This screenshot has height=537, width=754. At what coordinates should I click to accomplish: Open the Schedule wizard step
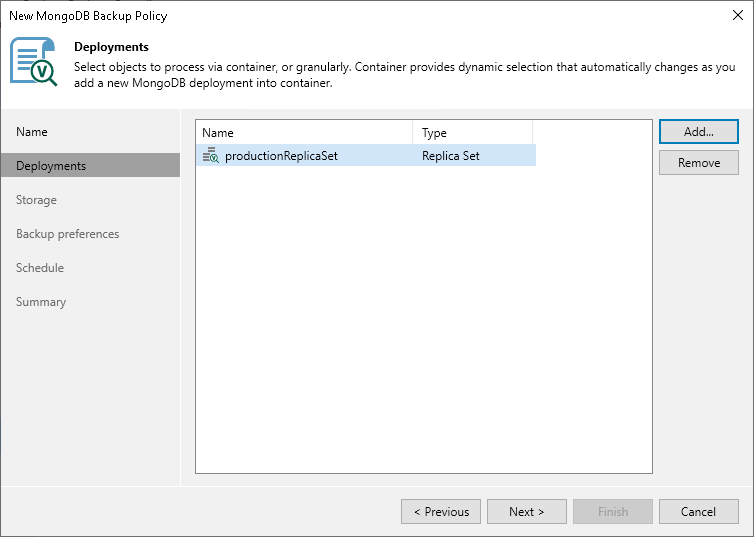pos(40,268)
